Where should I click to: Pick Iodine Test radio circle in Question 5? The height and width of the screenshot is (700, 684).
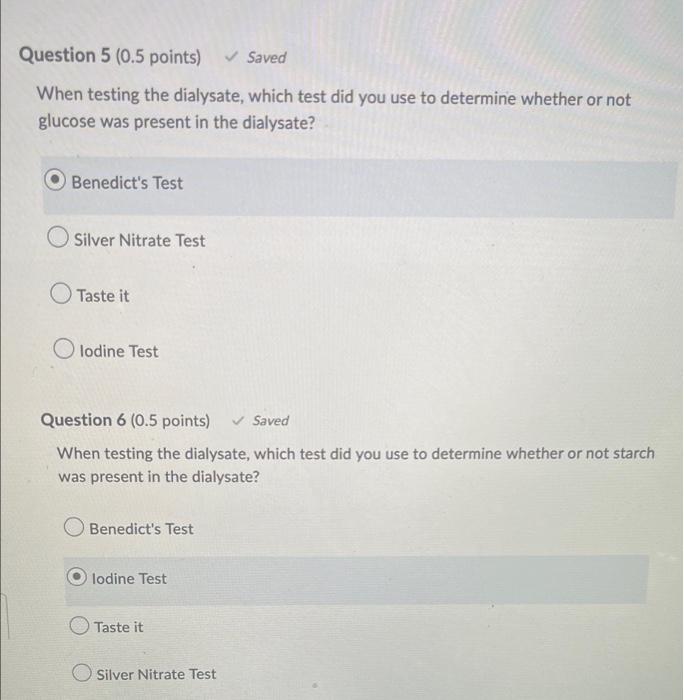click(x=64, y=349)
